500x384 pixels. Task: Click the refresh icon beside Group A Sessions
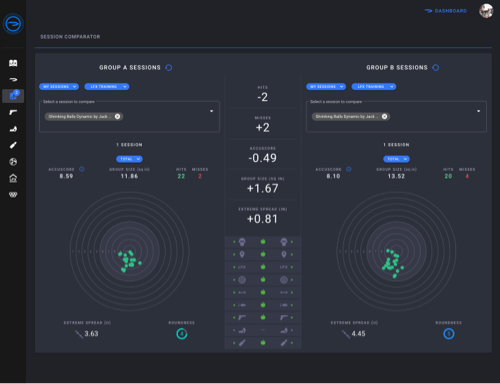tap(169, 68)
